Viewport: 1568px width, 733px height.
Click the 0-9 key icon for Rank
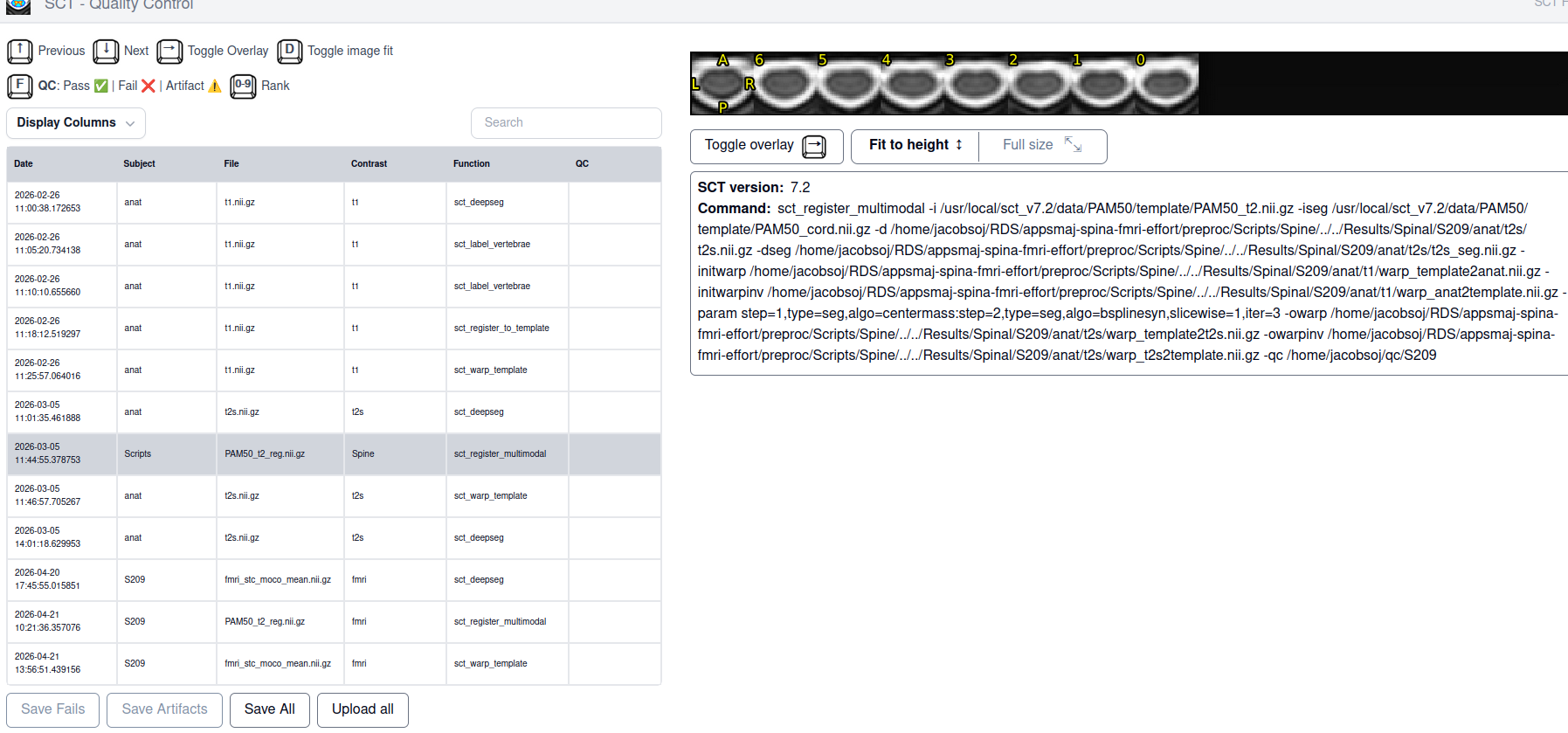click(243, 86)
